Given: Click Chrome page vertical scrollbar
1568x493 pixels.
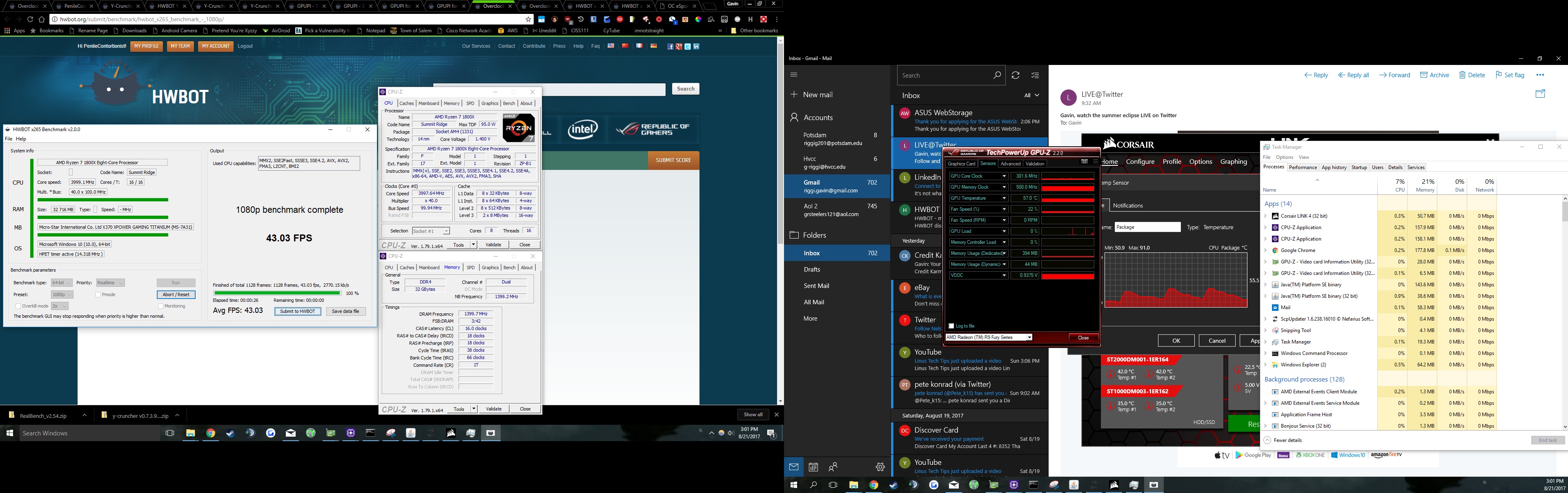Looking at the screenshot, I should point(780,220).
